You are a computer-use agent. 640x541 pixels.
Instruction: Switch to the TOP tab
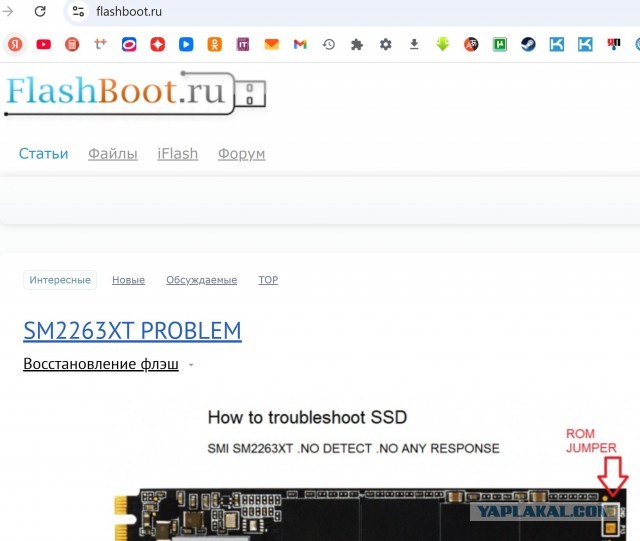click(x=268, y=280)
